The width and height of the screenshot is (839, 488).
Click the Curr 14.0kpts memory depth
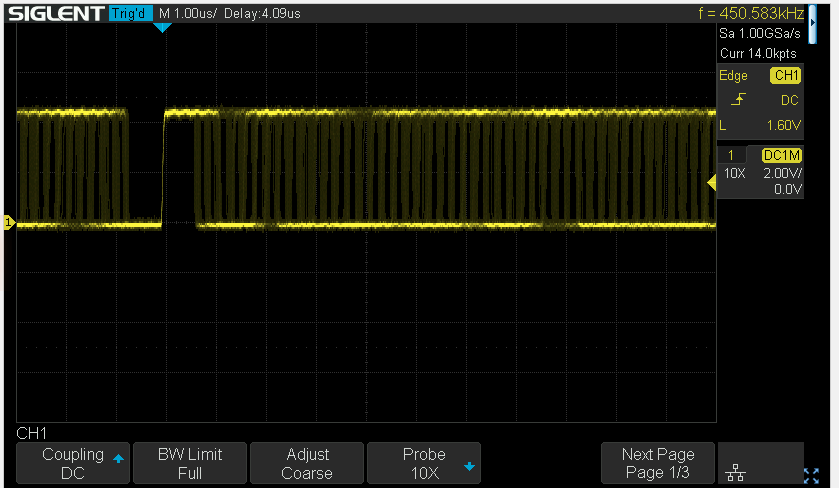pos(758,54)
